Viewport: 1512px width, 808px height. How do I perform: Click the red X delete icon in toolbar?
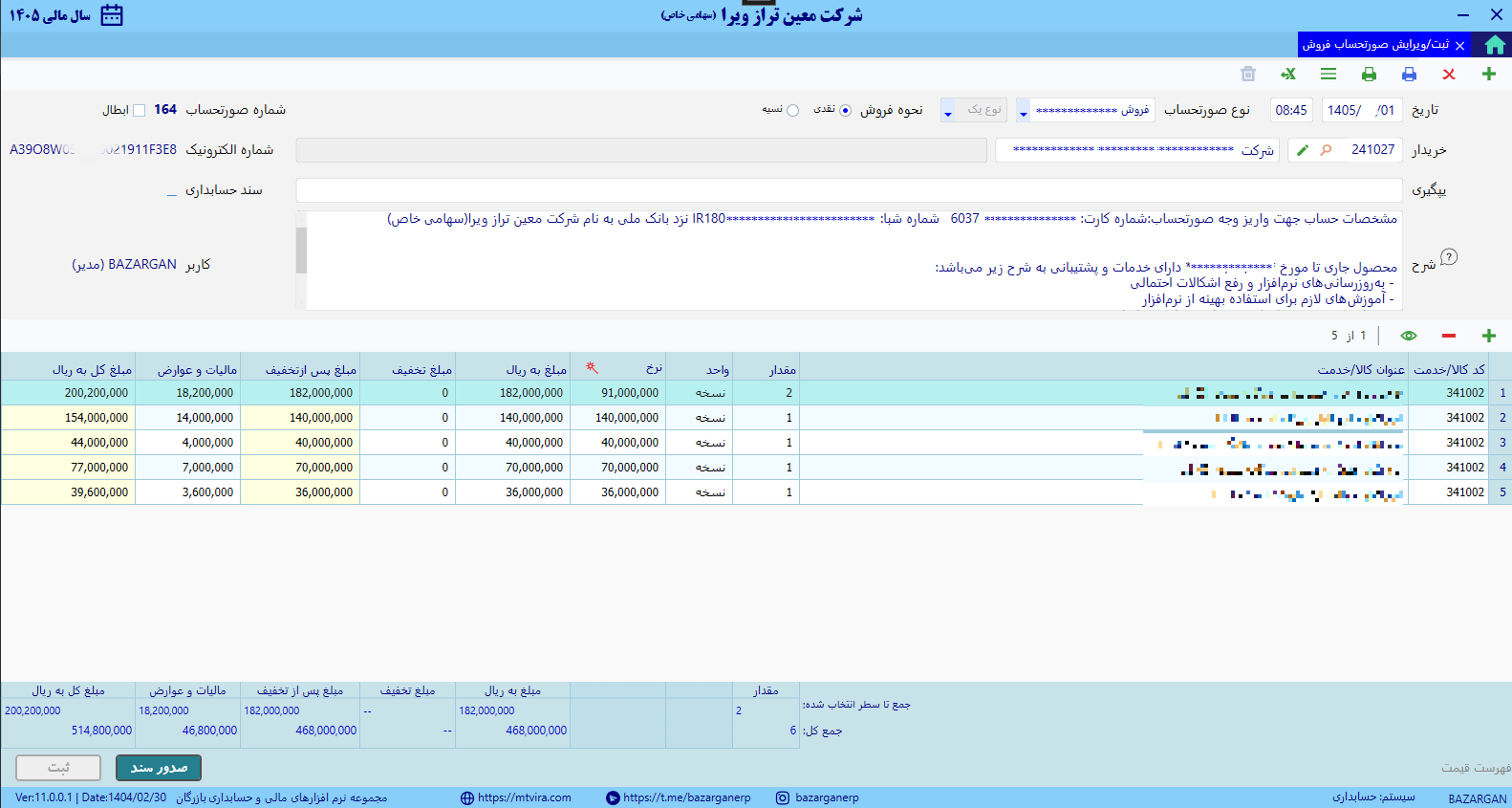1449,75
